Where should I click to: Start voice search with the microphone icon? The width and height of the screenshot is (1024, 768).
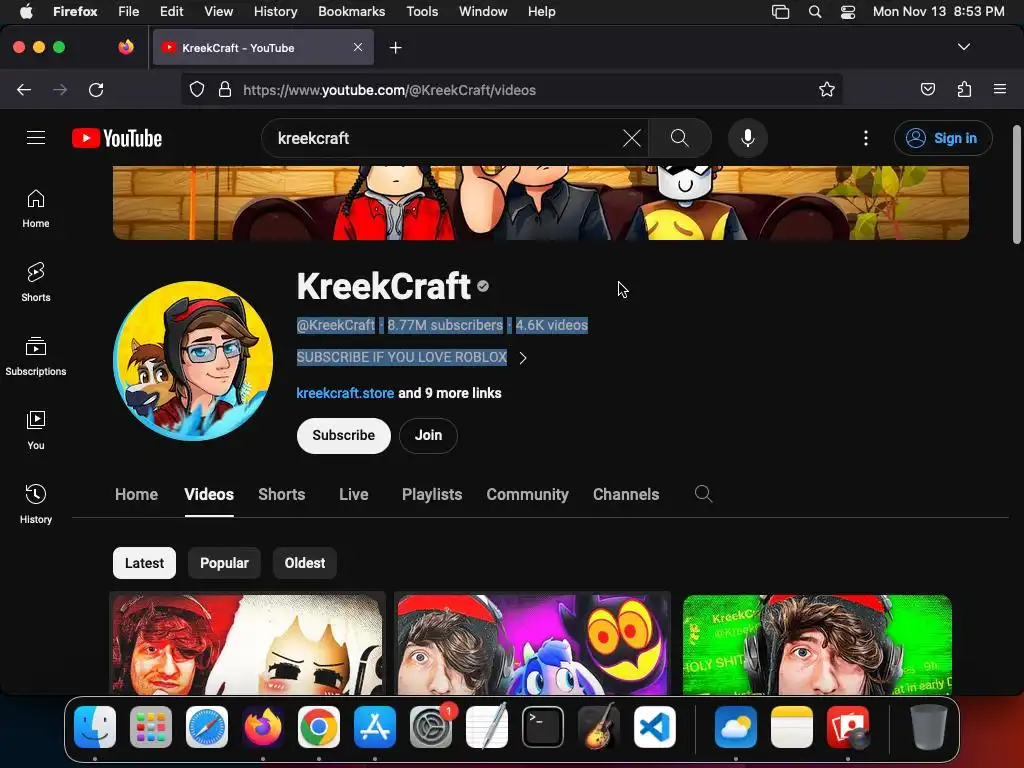748,138
